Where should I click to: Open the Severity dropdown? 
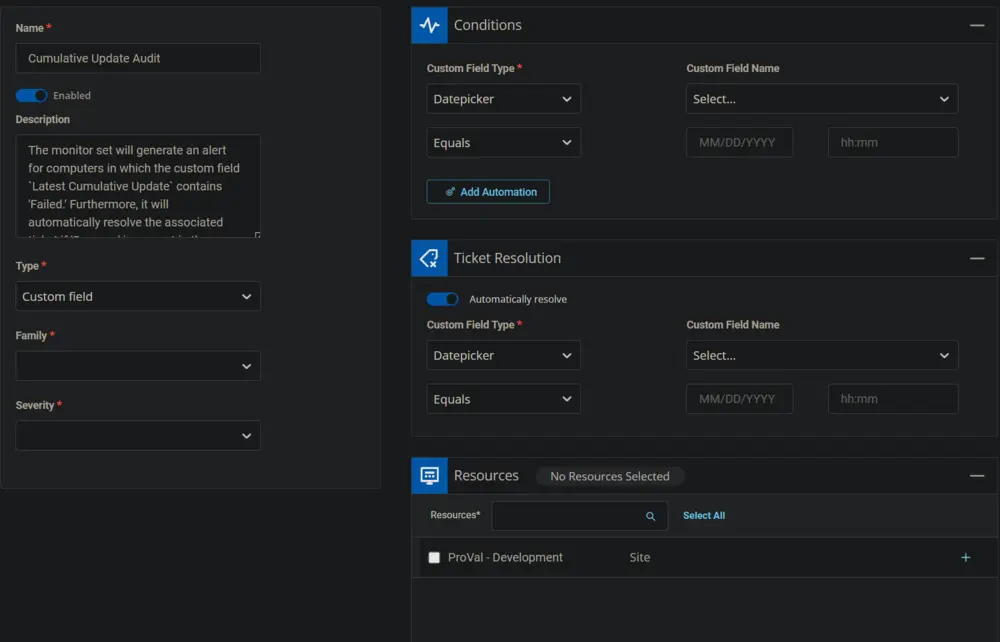[138, 435]
